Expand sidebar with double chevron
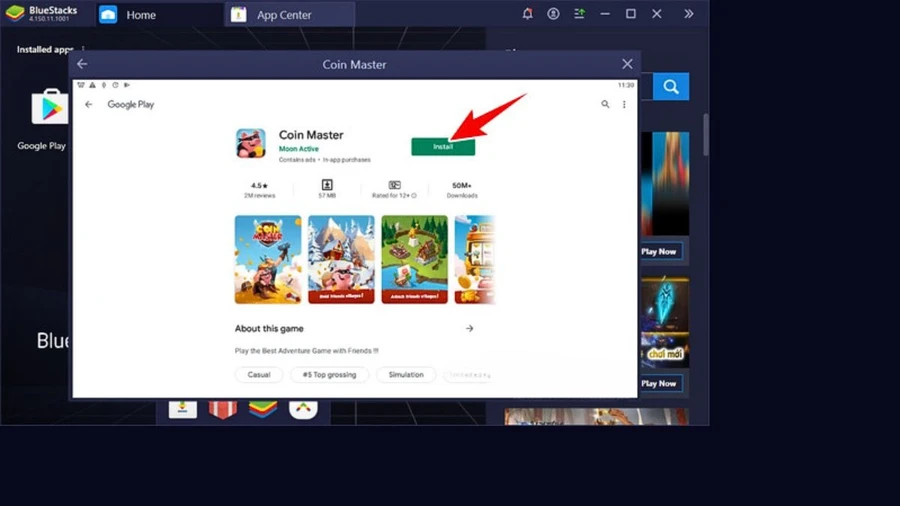The image size is (900, 506). pos(689,14)
